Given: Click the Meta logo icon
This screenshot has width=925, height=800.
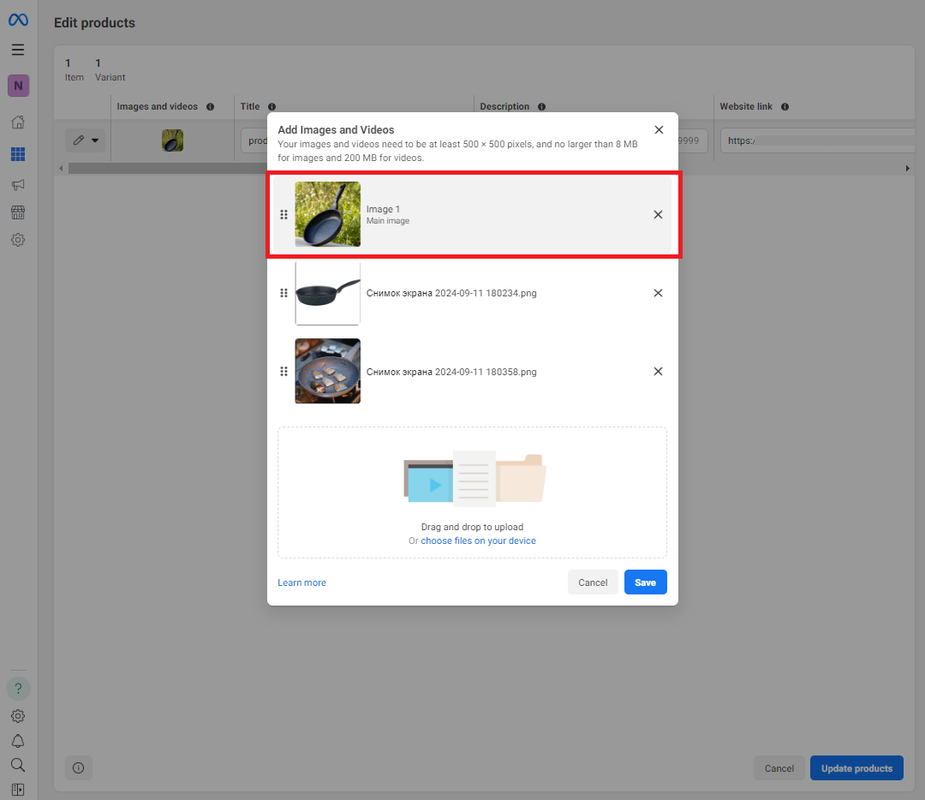Looking at the screenshot, I should point(18,20).
